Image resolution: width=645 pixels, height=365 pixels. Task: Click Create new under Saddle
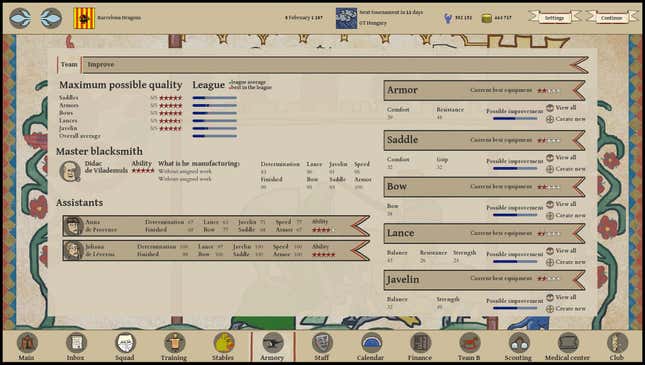pyautogui.click(x=566, y=169)
